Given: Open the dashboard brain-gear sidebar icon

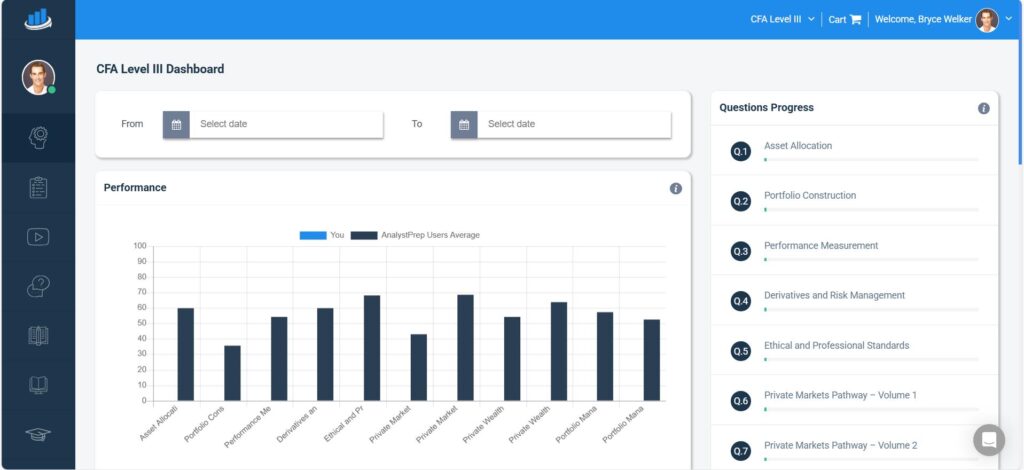Looking at the screenshot, I should [38, 138].
